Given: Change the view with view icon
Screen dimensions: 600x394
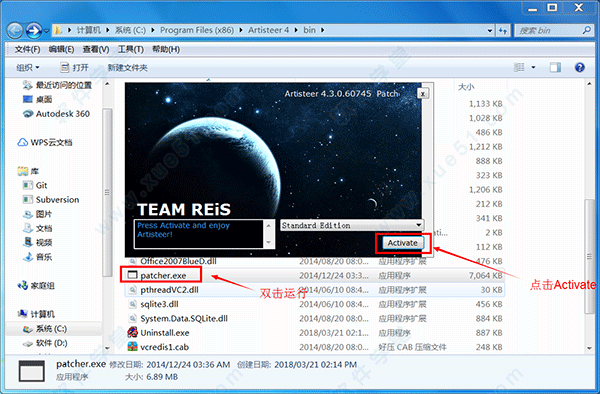Looking at the screenshot, I should pyautogui.click(x=519, y=68).
